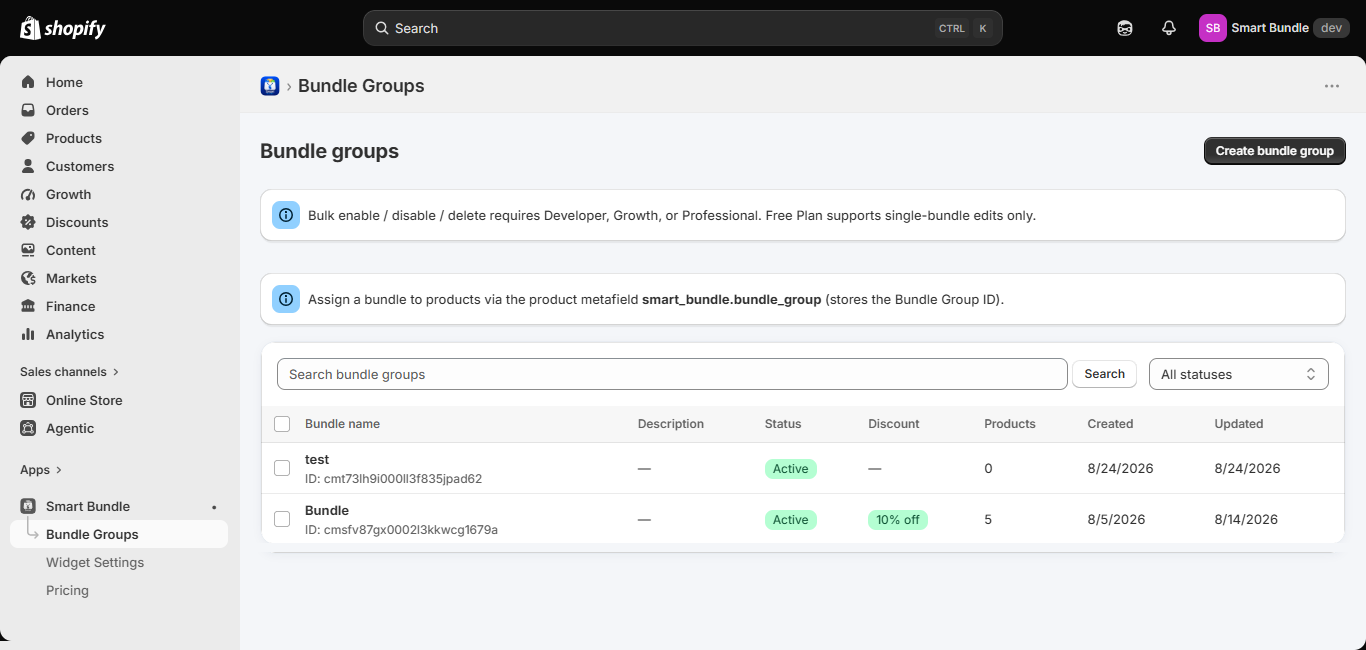This screenshot has width=1366, height=650.
Task: Click the Products tag icon
Action: [x=28, y=138]
